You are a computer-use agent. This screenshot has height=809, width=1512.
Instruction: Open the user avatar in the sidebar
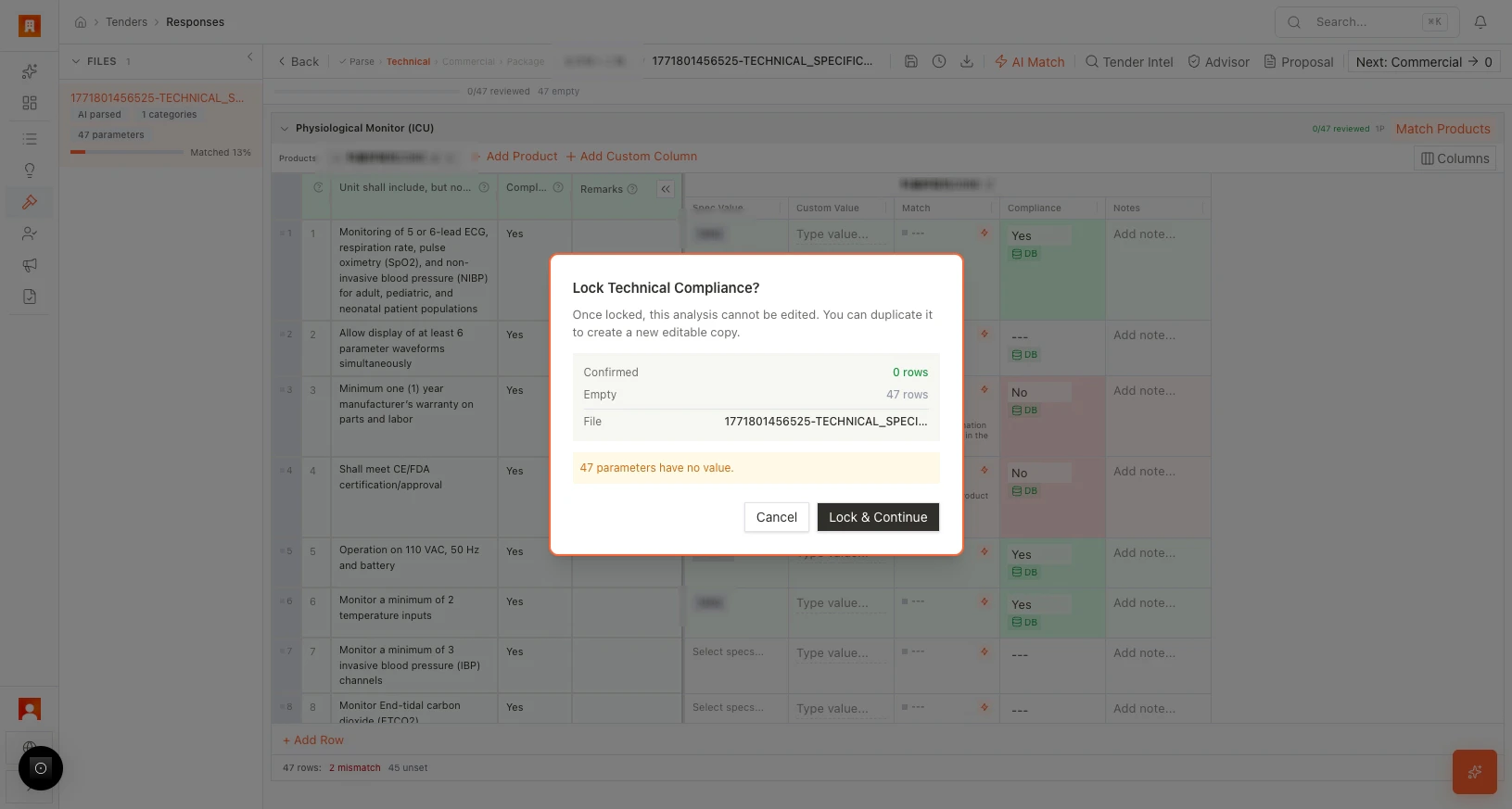coord(30,709)
